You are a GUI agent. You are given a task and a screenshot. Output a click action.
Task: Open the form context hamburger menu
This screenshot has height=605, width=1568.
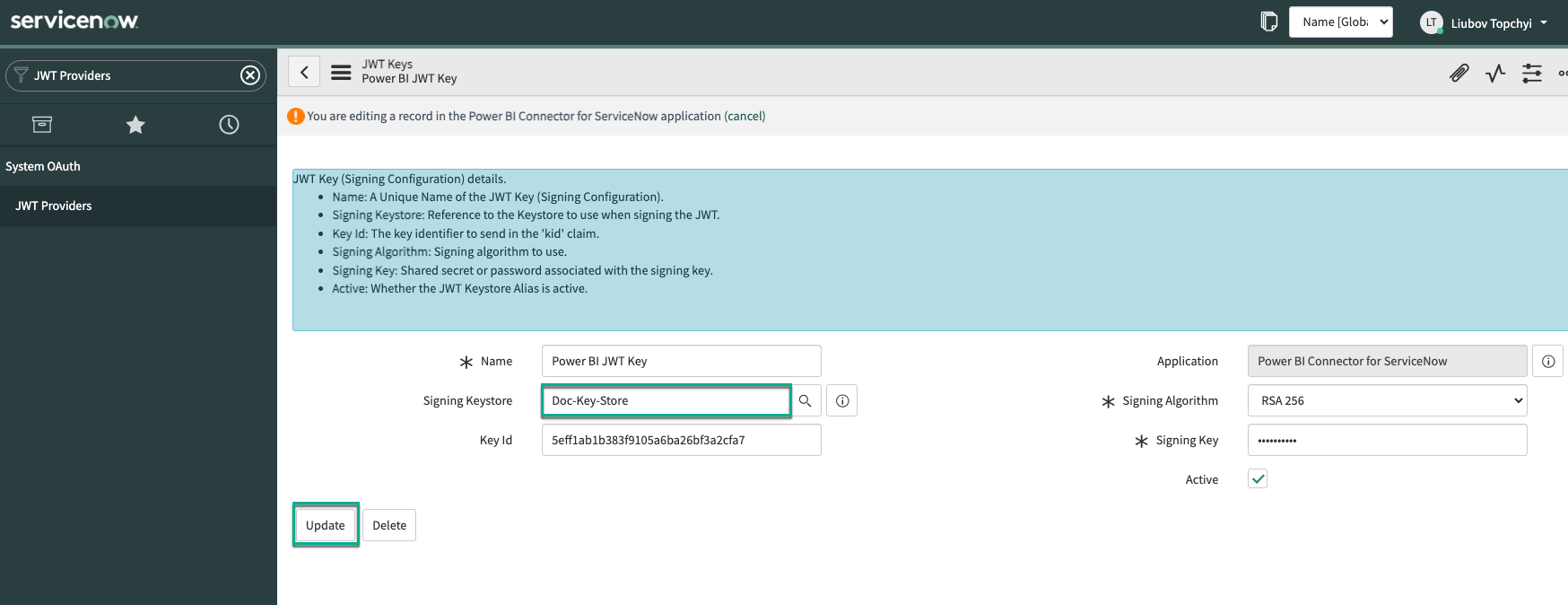coord(341,73)
